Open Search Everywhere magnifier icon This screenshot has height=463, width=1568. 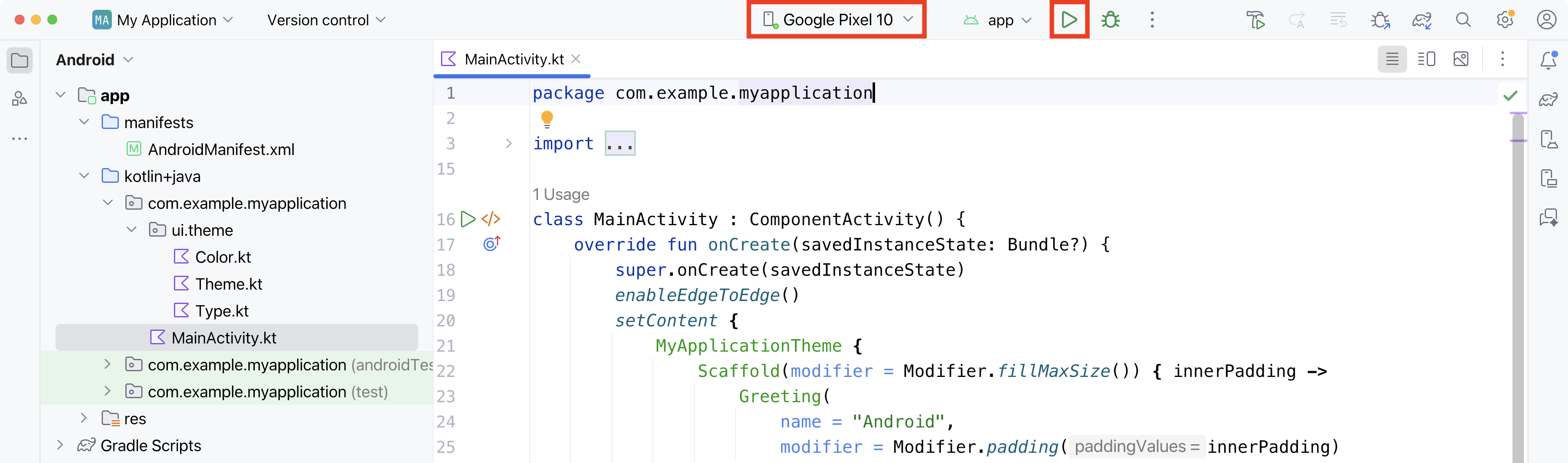(1463, 20)
